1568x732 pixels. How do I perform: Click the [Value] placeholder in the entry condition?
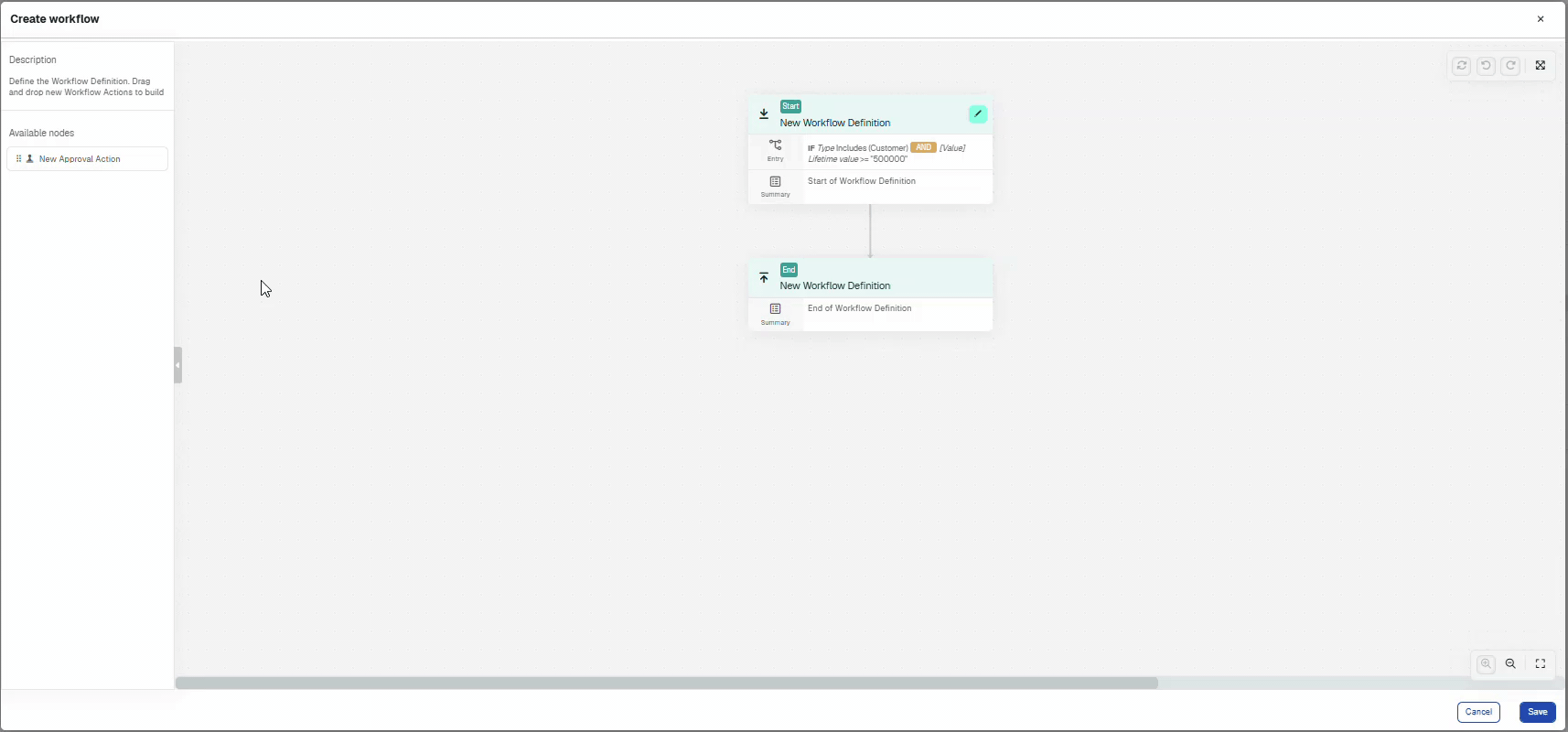coord(952,148)
